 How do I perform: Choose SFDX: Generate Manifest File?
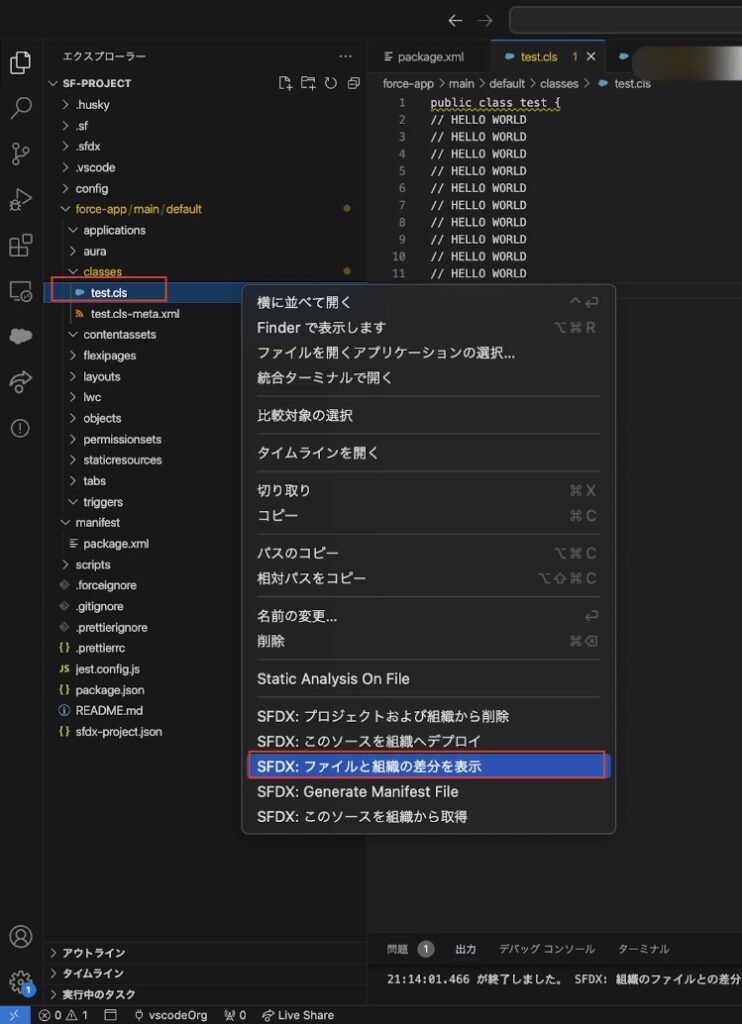(x=357, y=791)
